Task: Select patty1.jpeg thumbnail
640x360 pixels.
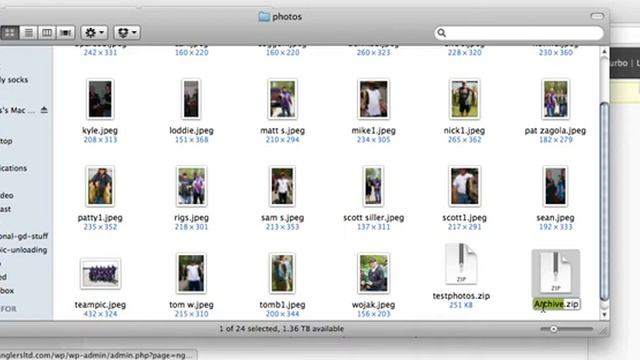Action: (x=100, y=186)
